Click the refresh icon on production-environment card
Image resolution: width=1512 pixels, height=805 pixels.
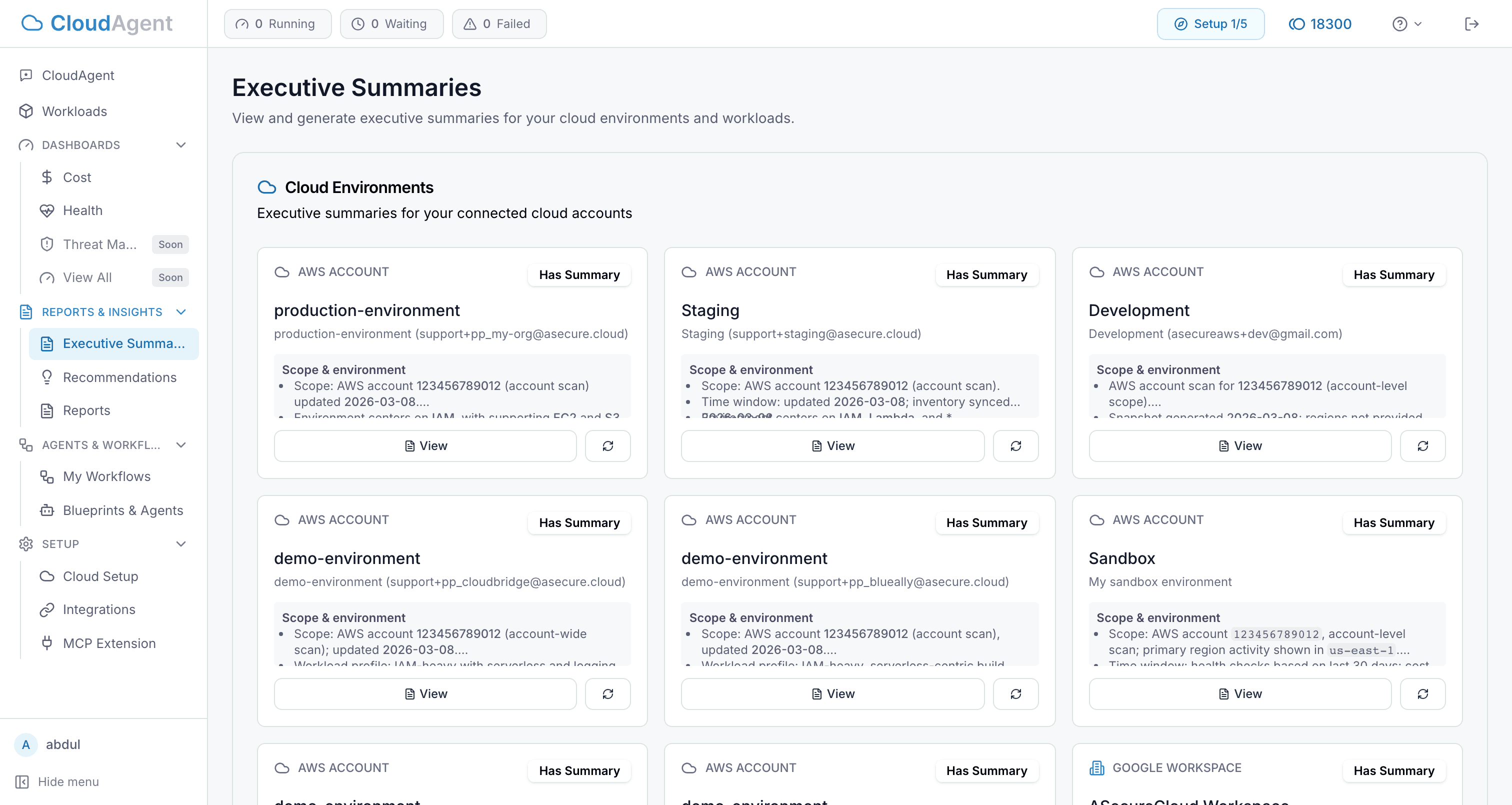[608, 445]
